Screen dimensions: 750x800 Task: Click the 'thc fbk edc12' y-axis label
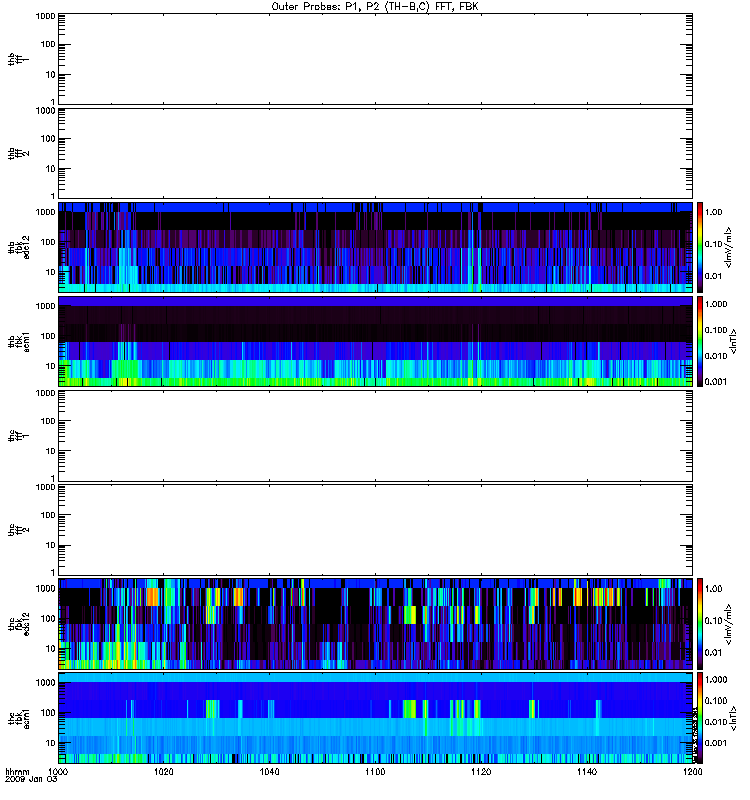coord(19,624)
